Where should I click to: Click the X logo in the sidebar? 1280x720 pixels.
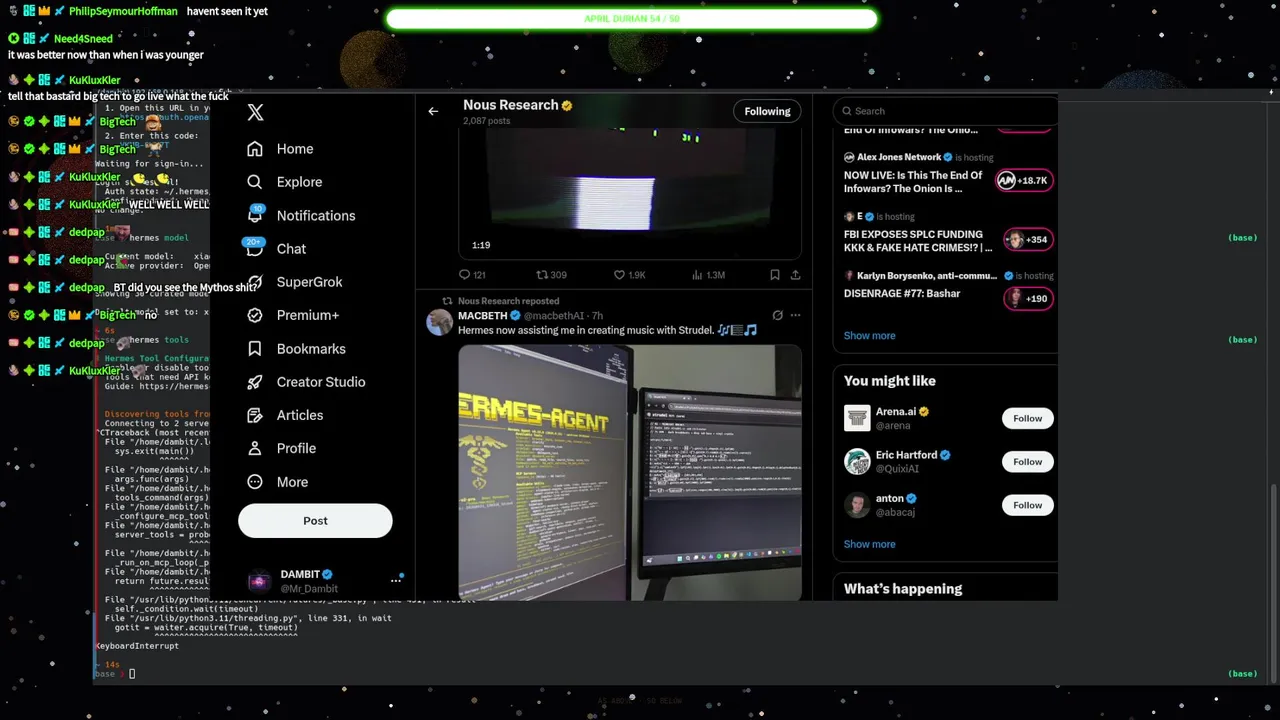point(255,113)
